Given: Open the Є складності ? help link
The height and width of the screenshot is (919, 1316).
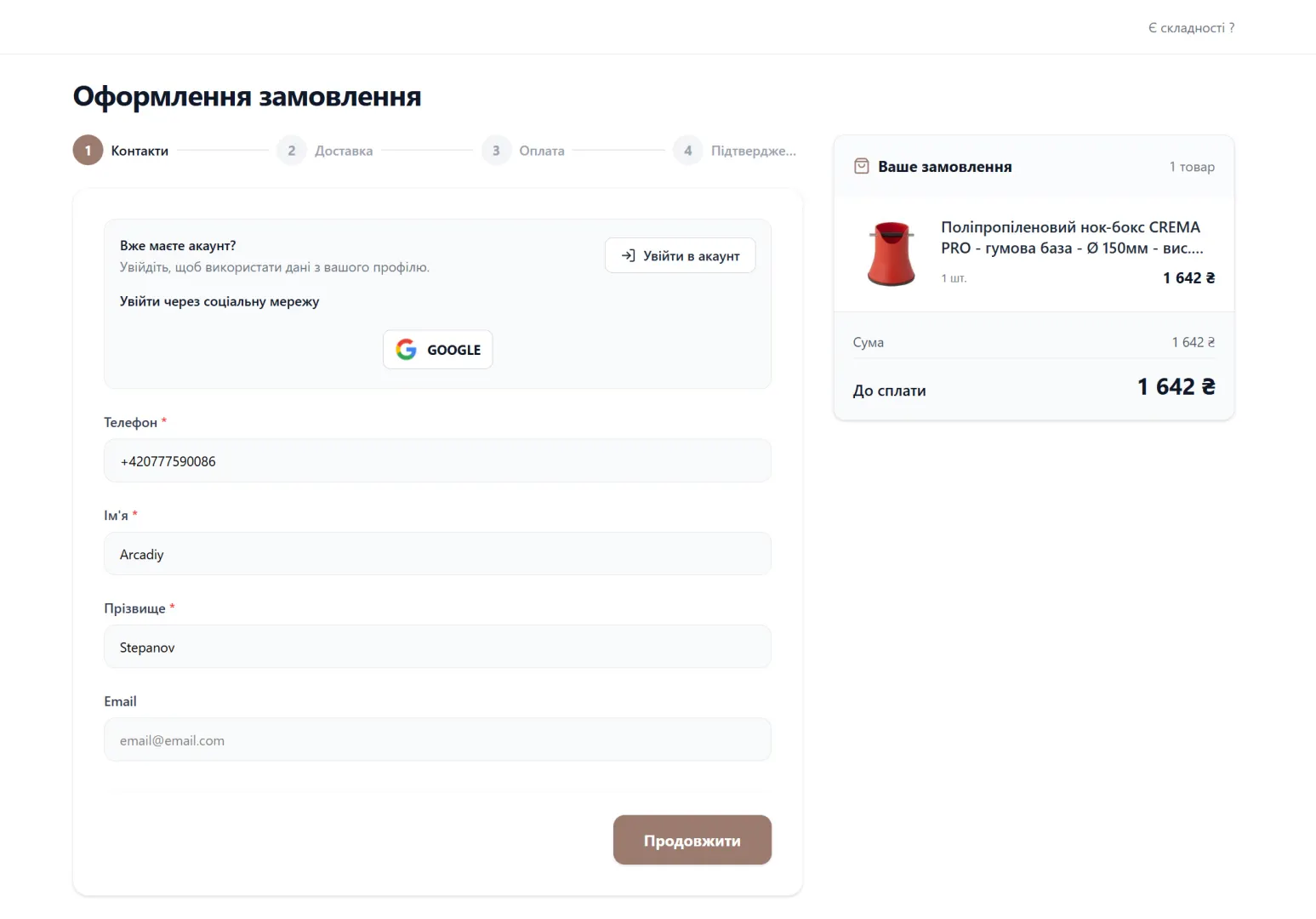Looking at the screenshot, I should [x=1191, y=28].
